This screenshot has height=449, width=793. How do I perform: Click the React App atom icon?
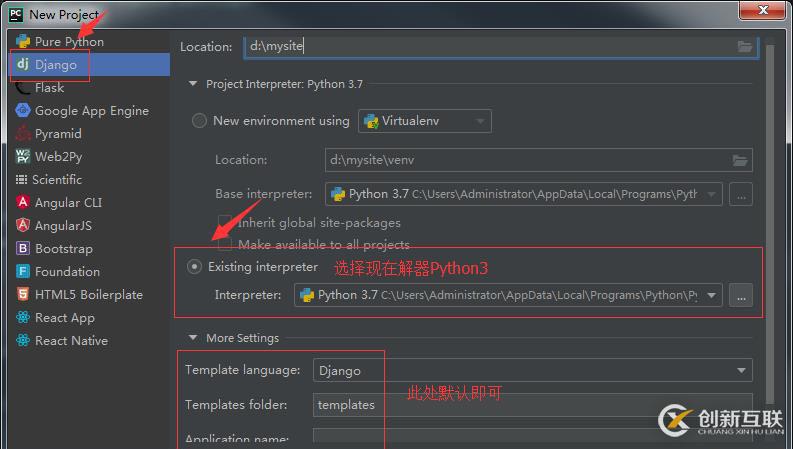(23, 317)
